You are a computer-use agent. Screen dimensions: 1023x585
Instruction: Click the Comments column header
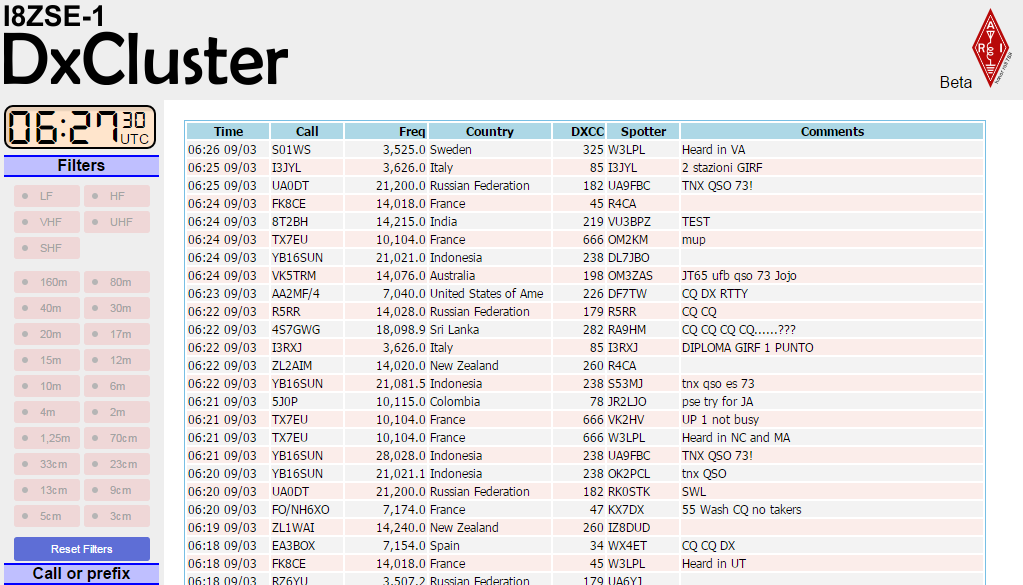[832, 131]
